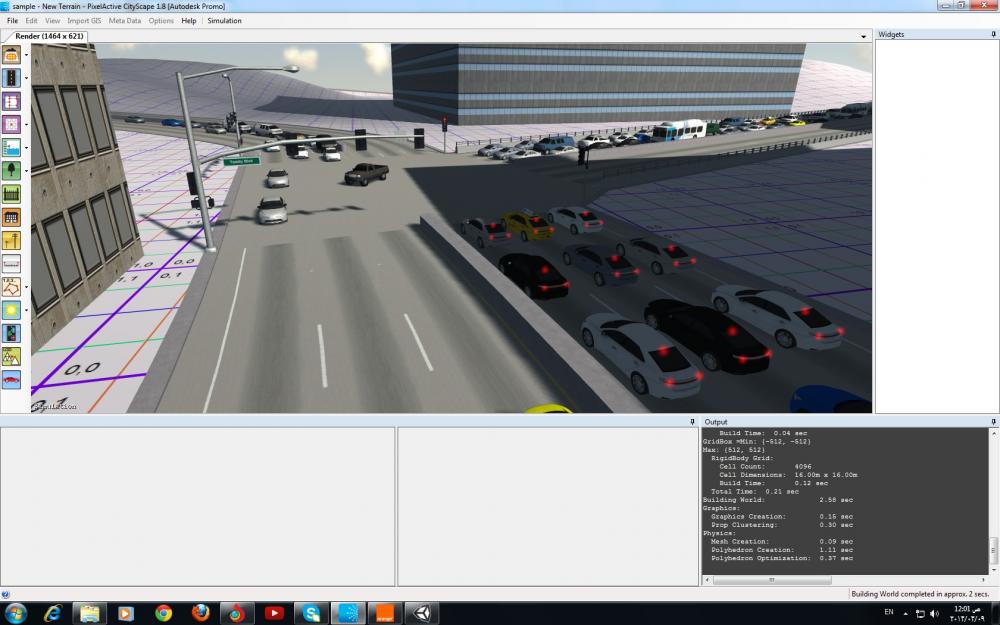
Task: Click the Output scroll right arrow
Action: (983, 580)
